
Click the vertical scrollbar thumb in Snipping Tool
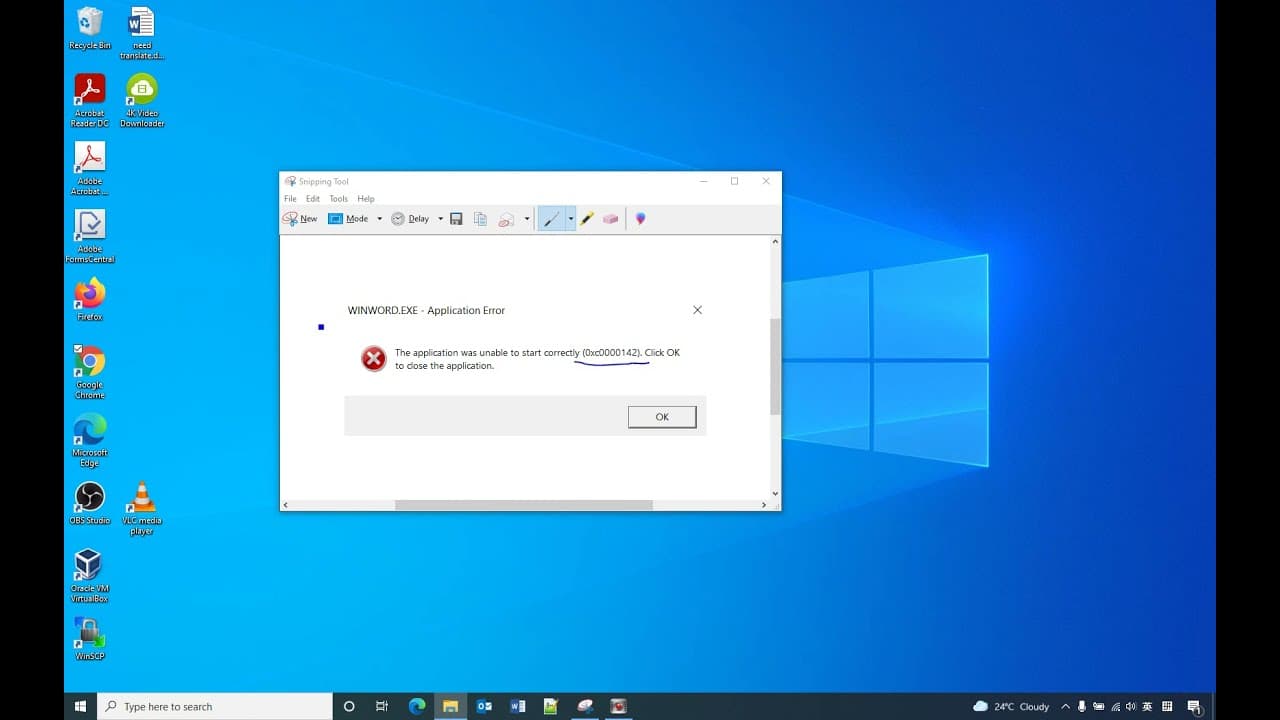pyautogui.click(x=775, y=366)
